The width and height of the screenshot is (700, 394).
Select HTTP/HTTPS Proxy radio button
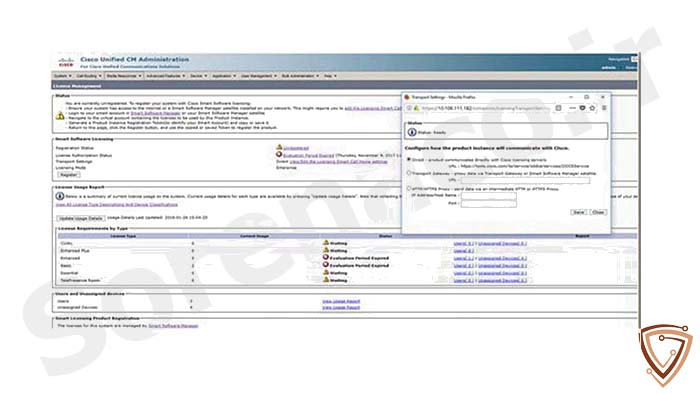[x=408, y=188]
